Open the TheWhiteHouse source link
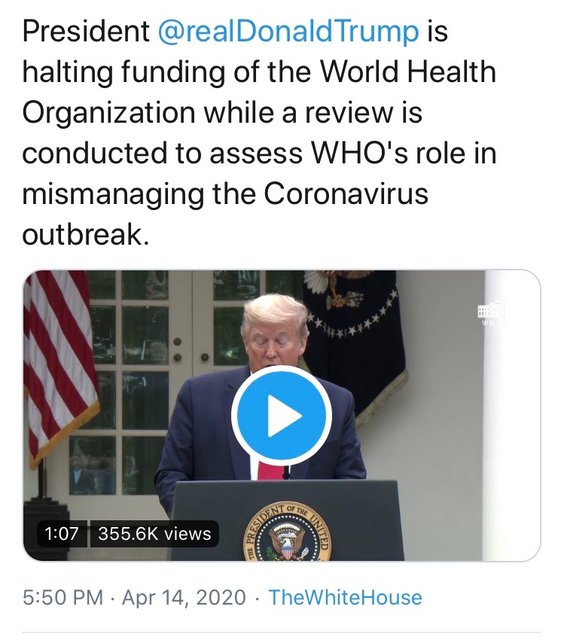 pyautogui.click(x=345, y=598)
